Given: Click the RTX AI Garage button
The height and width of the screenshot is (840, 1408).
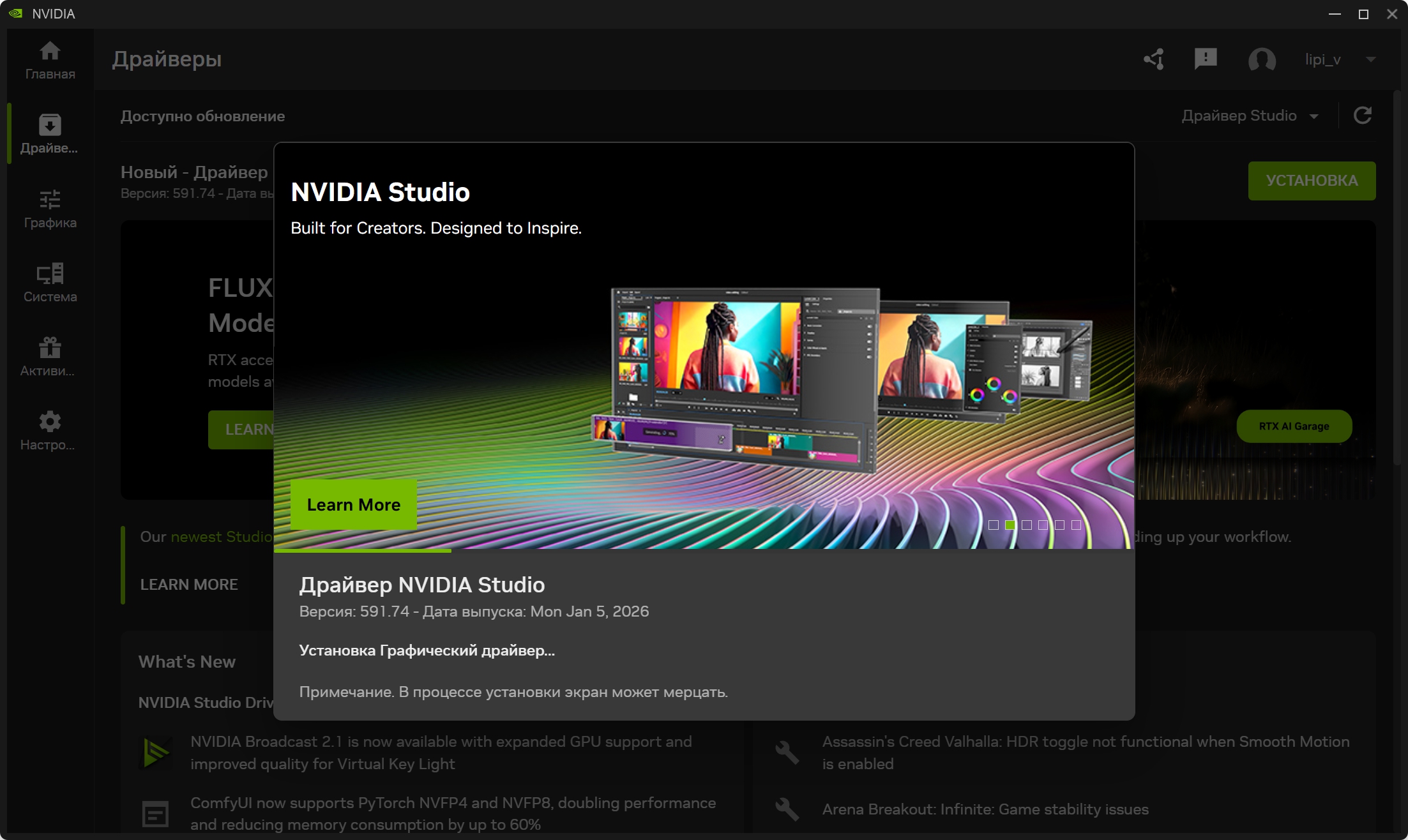Looking at the screenshot, I should [x=1294, y=426].
